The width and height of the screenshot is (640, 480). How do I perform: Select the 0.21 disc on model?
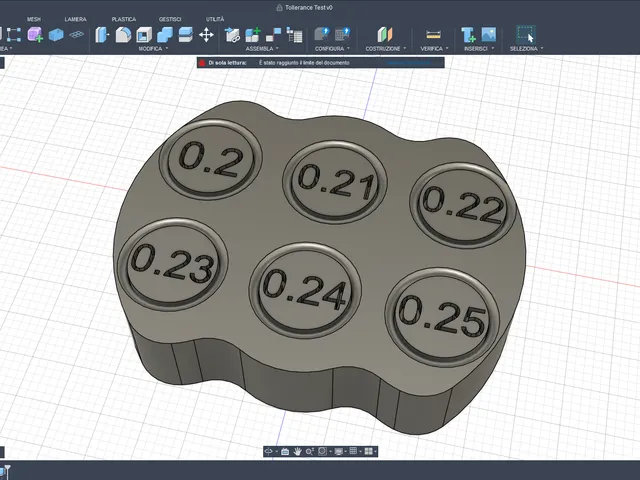pyautogui.click(x=335, y=182)
